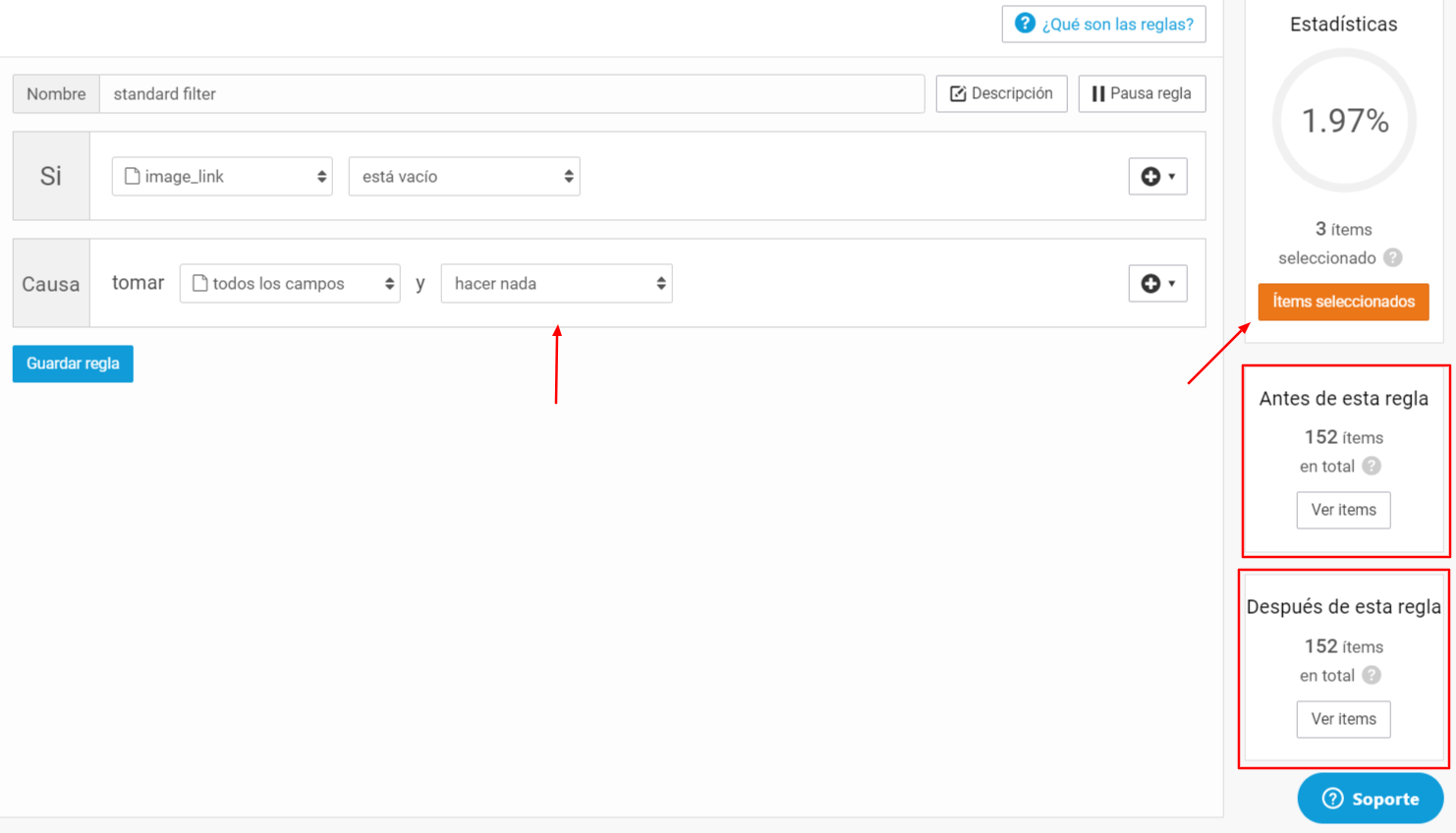Screen dimensions: 1456x833
Task: Click the 'Nombre' field label
Action: pos(56,94)
